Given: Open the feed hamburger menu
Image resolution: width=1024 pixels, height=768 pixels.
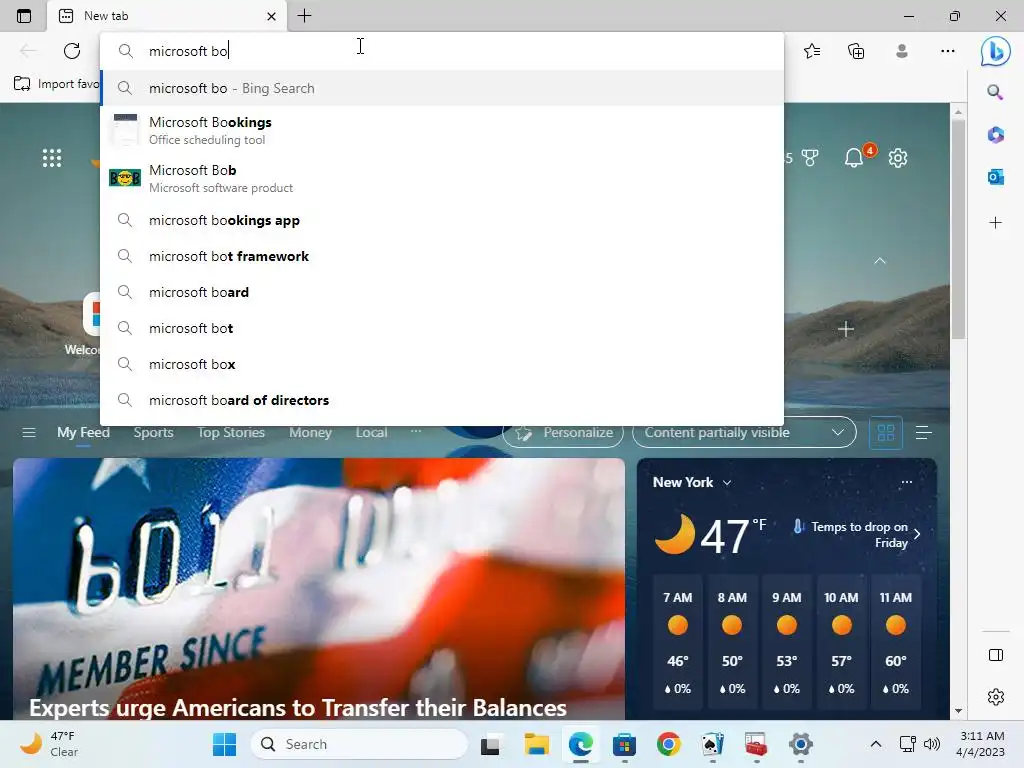Looking at the screenshot, I should (29, 432).
